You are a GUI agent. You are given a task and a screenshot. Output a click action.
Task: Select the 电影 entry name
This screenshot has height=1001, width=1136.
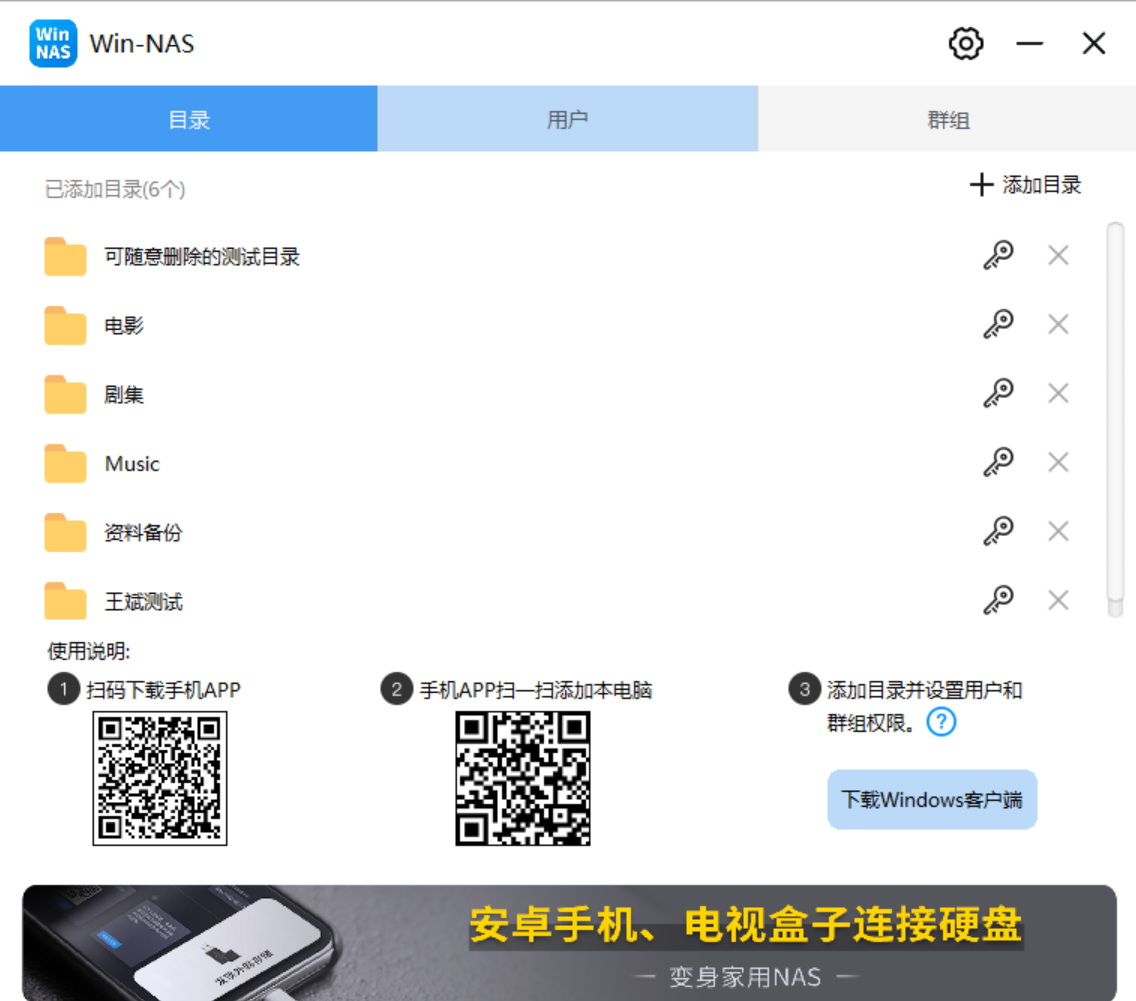pos(124,325)
